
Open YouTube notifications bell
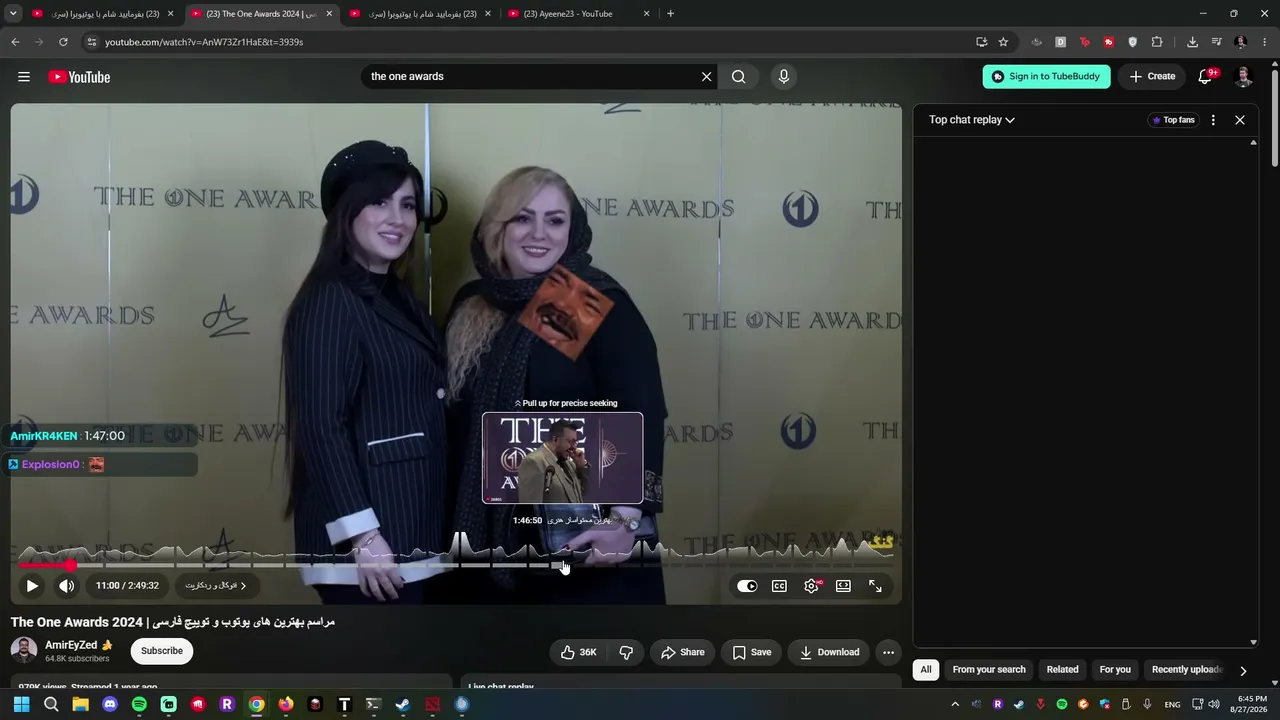pyautogui.click(x=1206, y=76)
